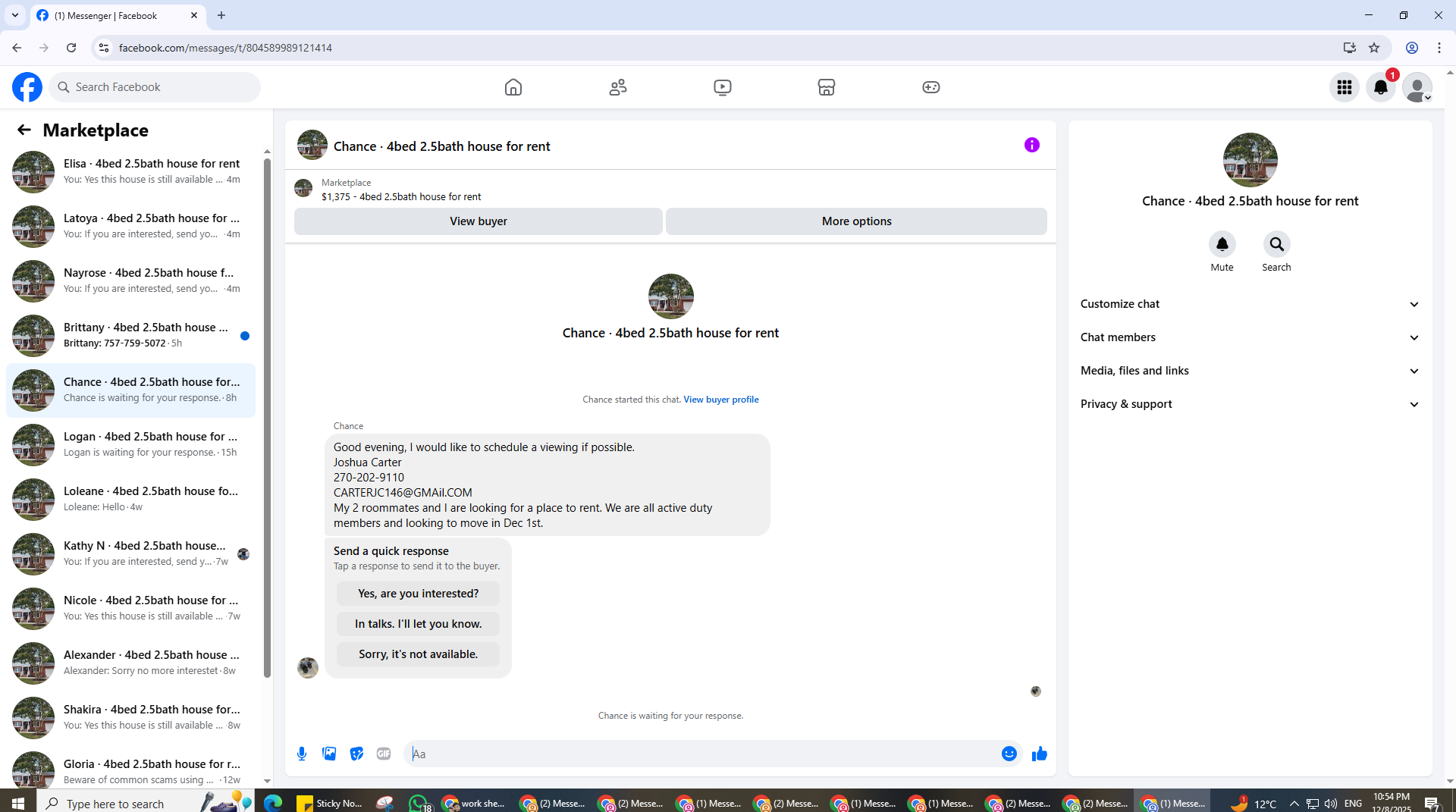
Task: Focus the Search Facebook field
Action: (155, 87)
